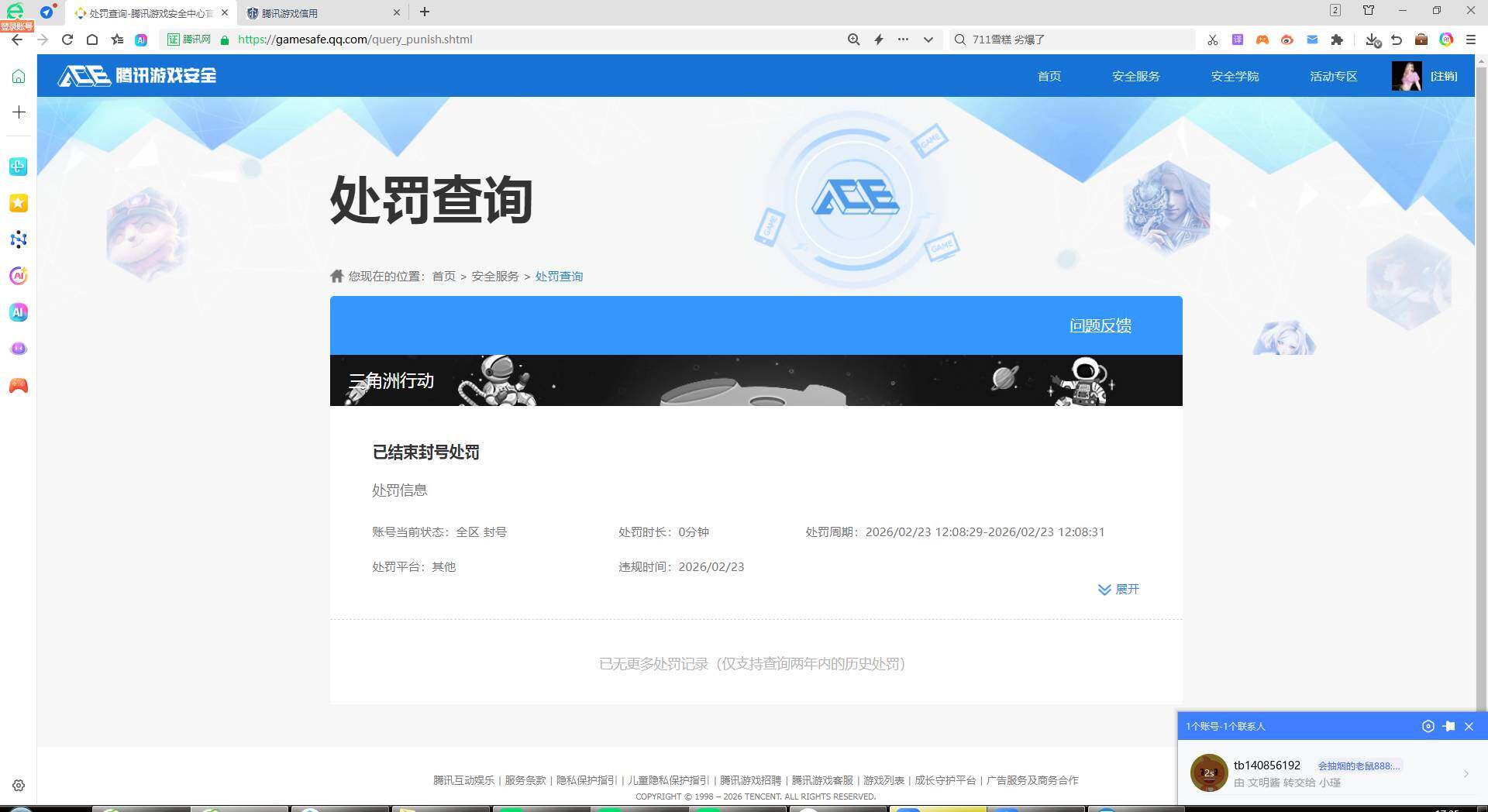Click the undo closed-tab icon
Viewport: 1488px width, 812px height.
(1397, 40)
